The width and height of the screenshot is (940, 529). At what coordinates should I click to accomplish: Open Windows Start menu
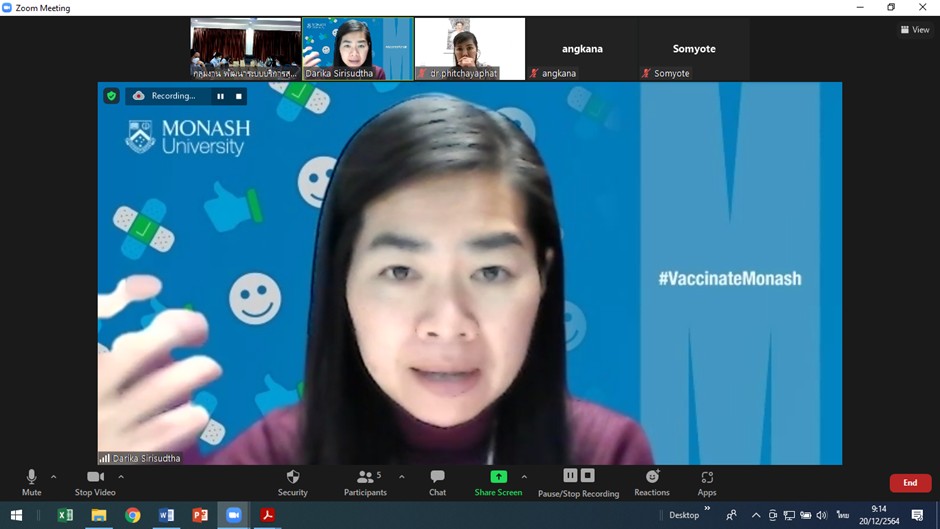[x=16, y=515]
